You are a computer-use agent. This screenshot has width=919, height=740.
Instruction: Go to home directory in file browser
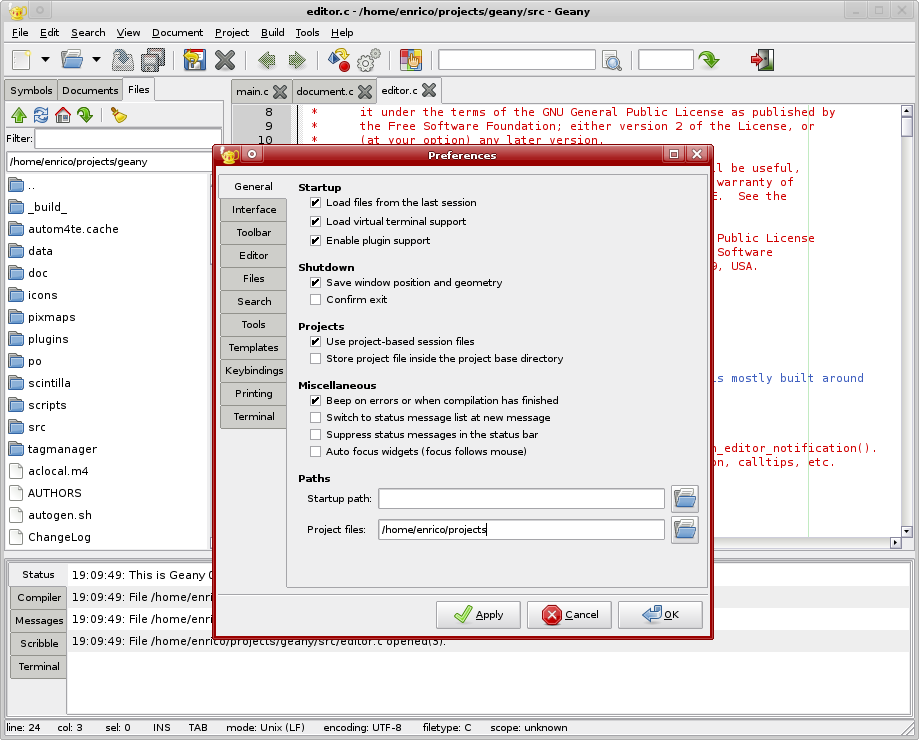pyautogui.click(x=63, y=115)
